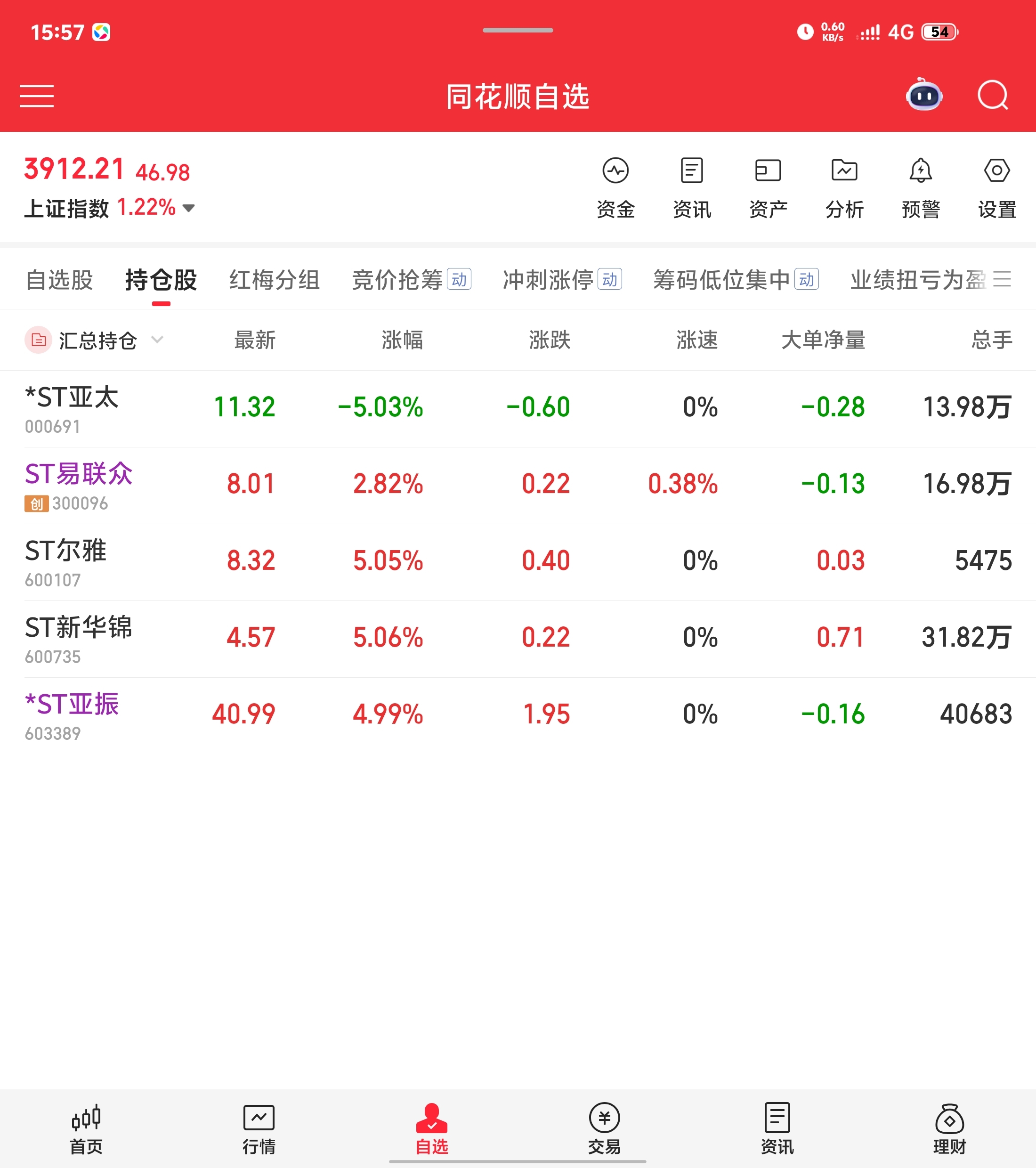1036x1168 pixels.
Task: Open the tab list expander at the right end of the tab bar
Action: (x=1002, y=279)
